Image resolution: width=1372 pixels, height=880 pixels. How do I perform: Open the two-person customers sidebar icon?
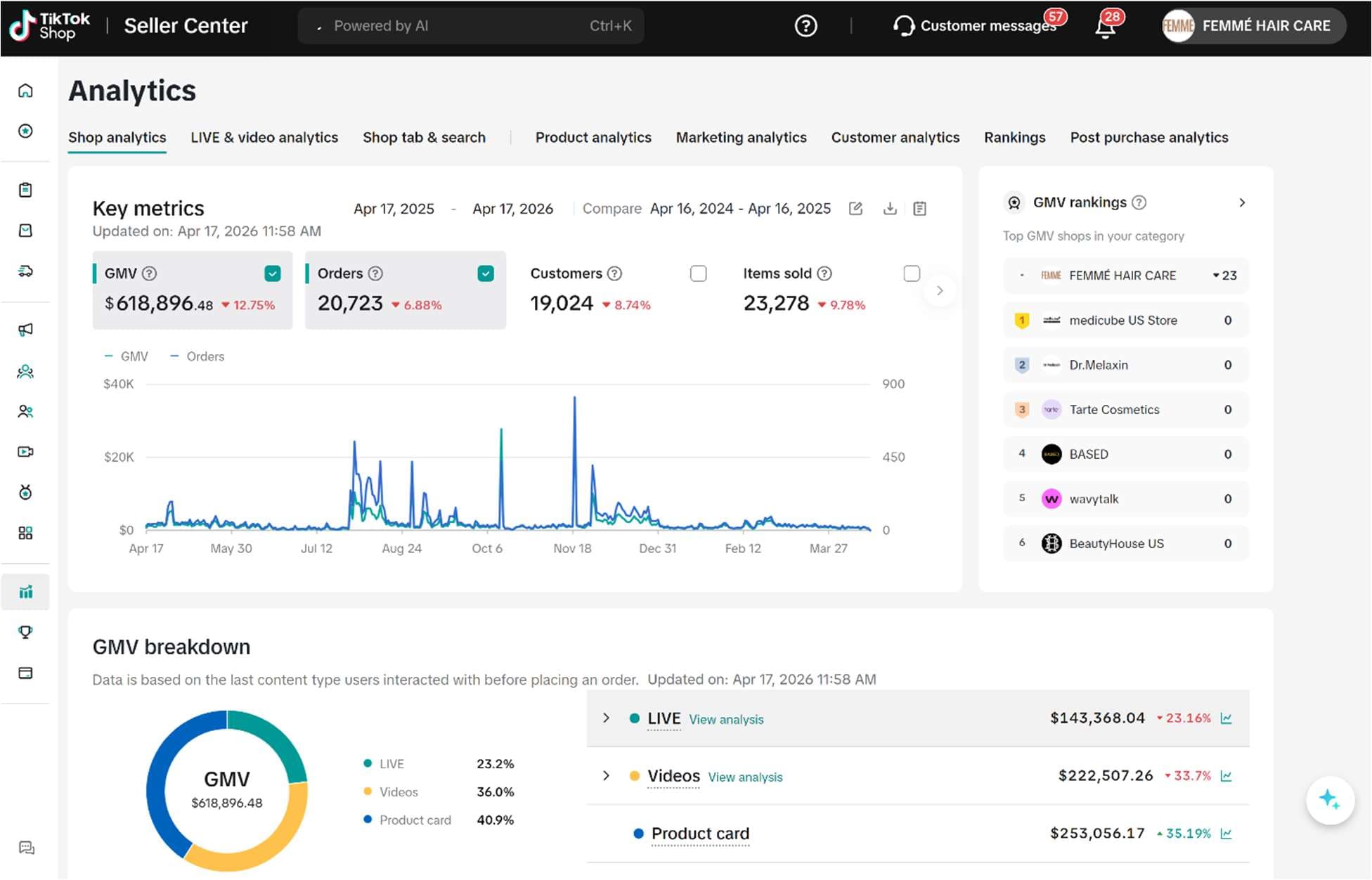click(x=25, y=411)
